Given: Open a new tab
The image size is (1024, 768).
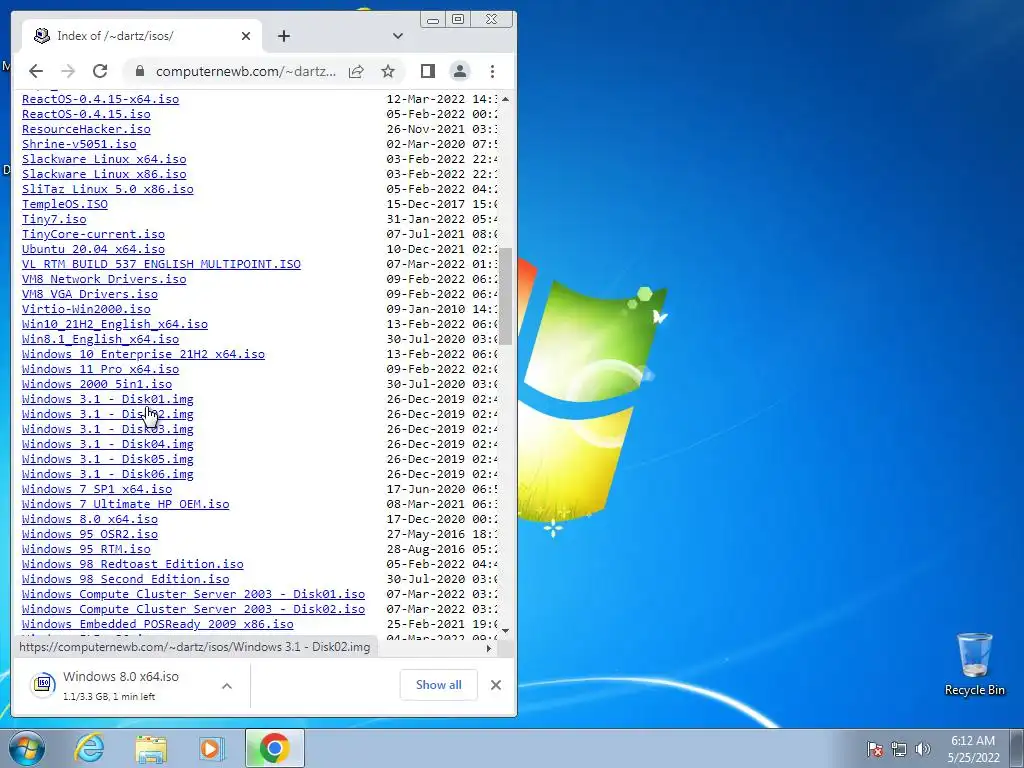Looking at the screenshot, I should click(283, 36).
